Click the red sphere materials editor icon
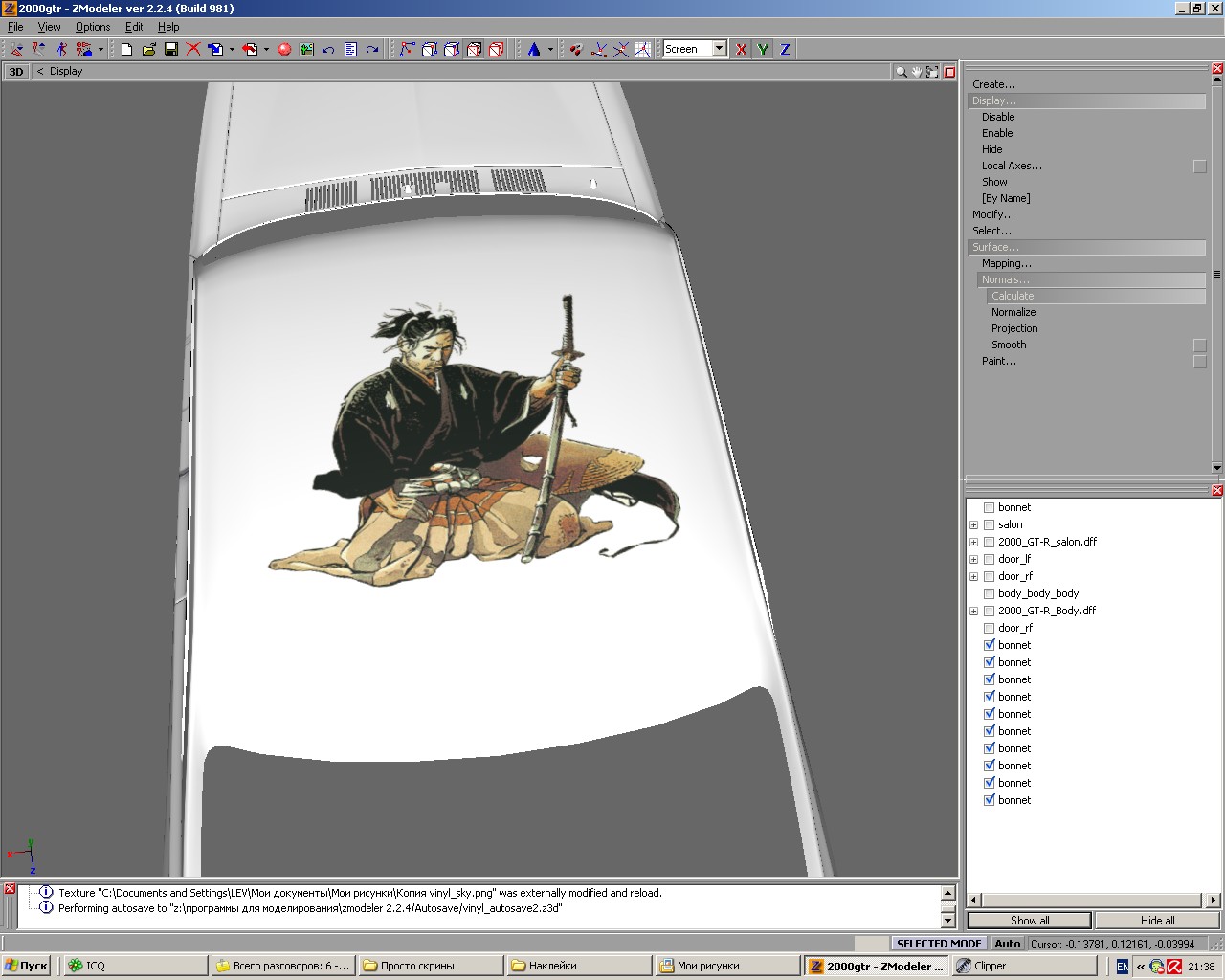This screenshot has height=980, width=1225. [x=284, y=49]
